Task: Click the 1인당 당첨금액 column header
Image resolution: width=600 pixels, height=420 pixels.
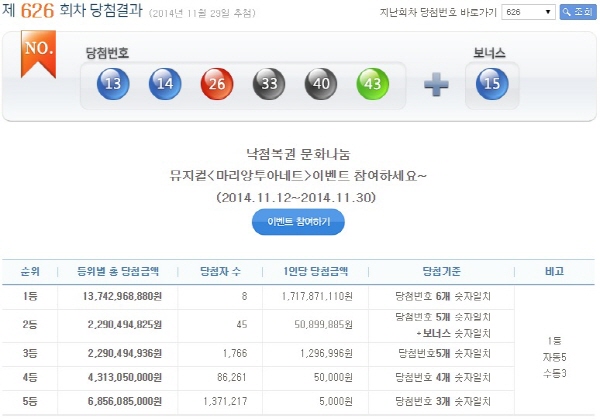Action: (312, 272)
